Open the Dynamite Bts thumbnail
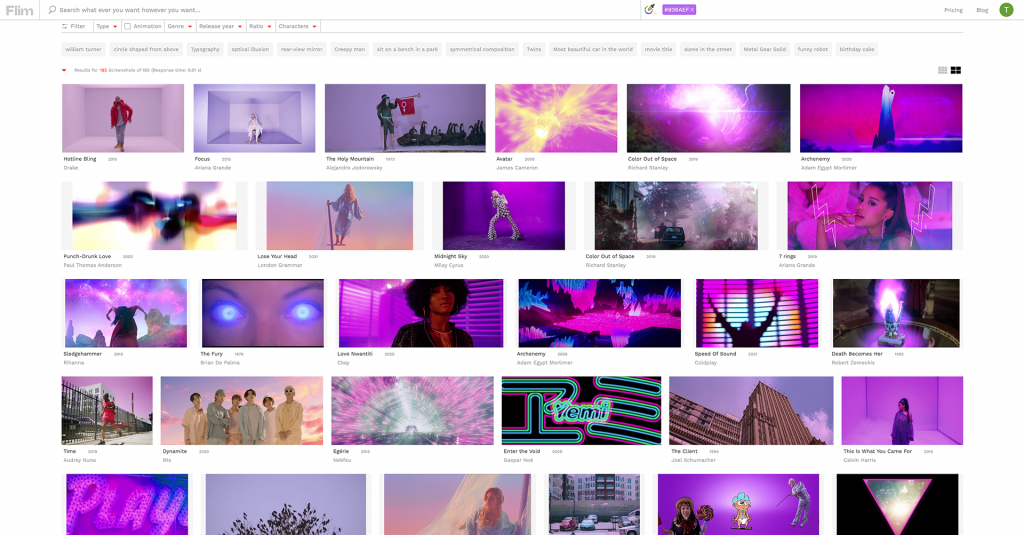This screenshot has height=535, width=1024. (x=242, y=410)
